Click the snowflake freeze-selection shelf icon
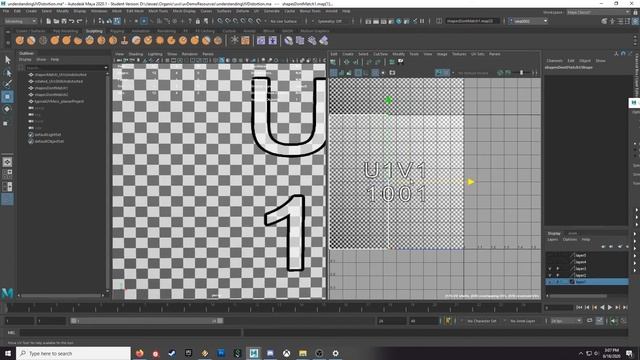This screenshot has width=640, height=360. coord(234,40)
